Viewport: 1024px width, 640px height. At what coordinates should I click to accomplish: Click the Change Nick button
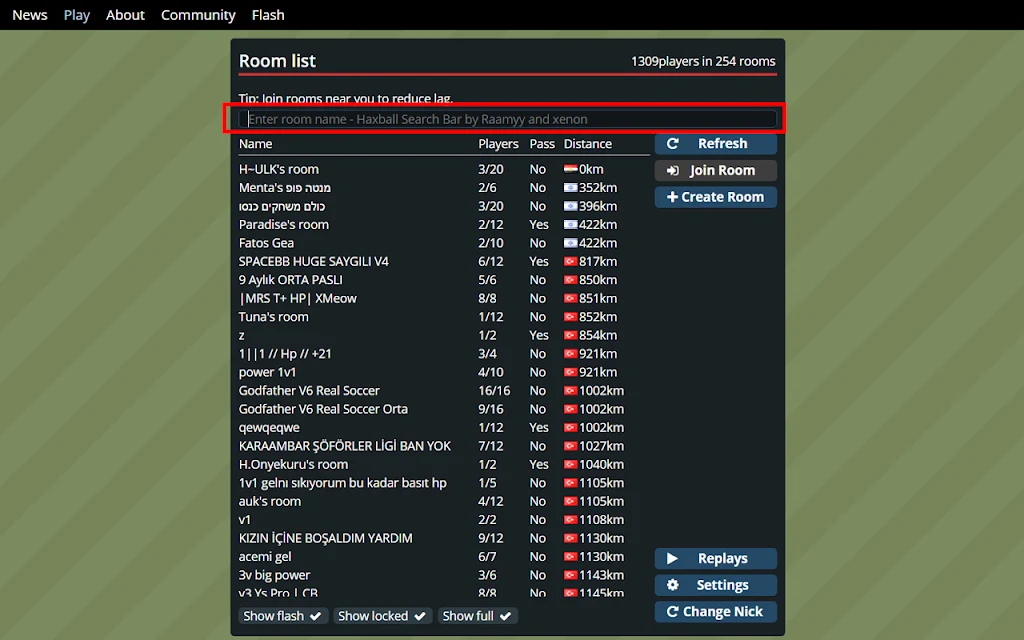tap(716, 612)
